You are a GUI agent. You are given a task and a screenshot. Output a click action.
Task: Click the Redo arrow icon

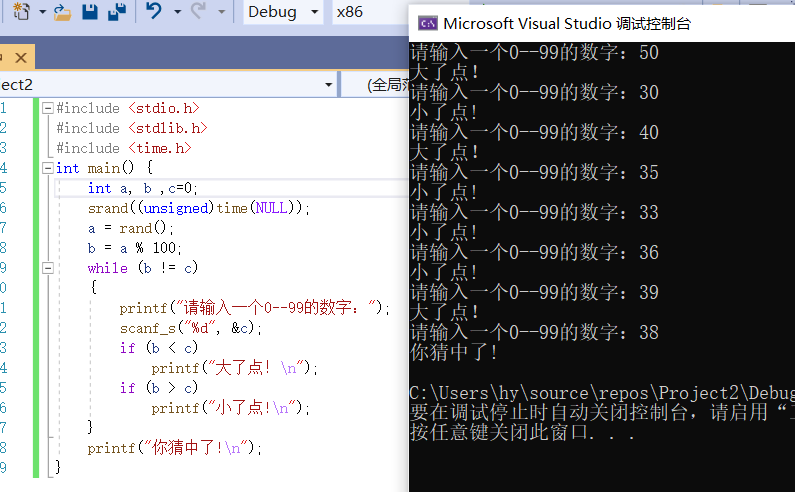(198, 11)
